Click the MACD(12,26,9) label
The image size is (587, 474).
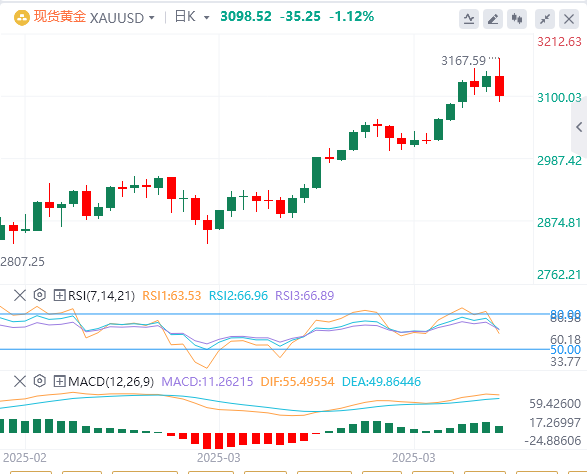point(111,382)
